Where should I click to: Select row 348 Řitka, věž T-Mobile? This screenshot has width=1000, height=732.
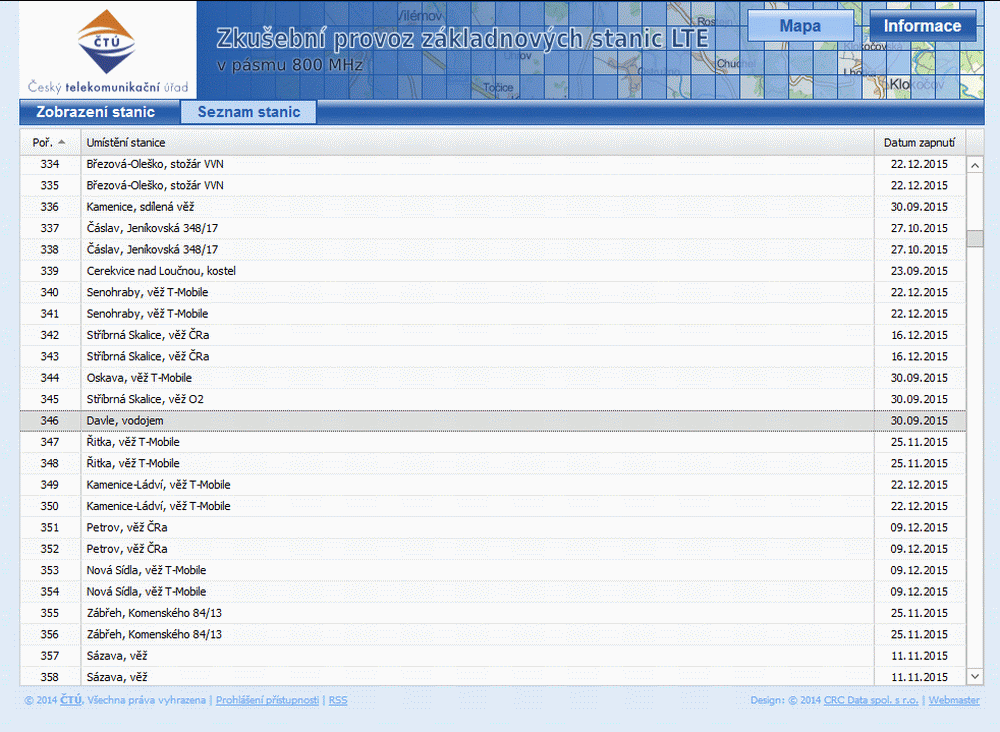pyautogui.click(x=493, y=464)
